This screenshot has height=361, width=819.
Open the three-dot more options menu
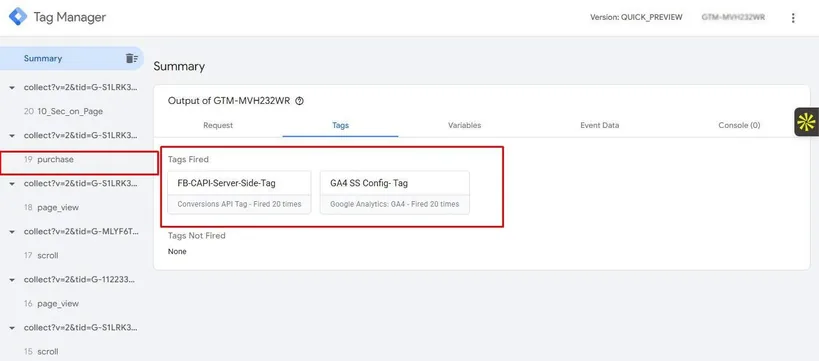[x=793, y=18]
